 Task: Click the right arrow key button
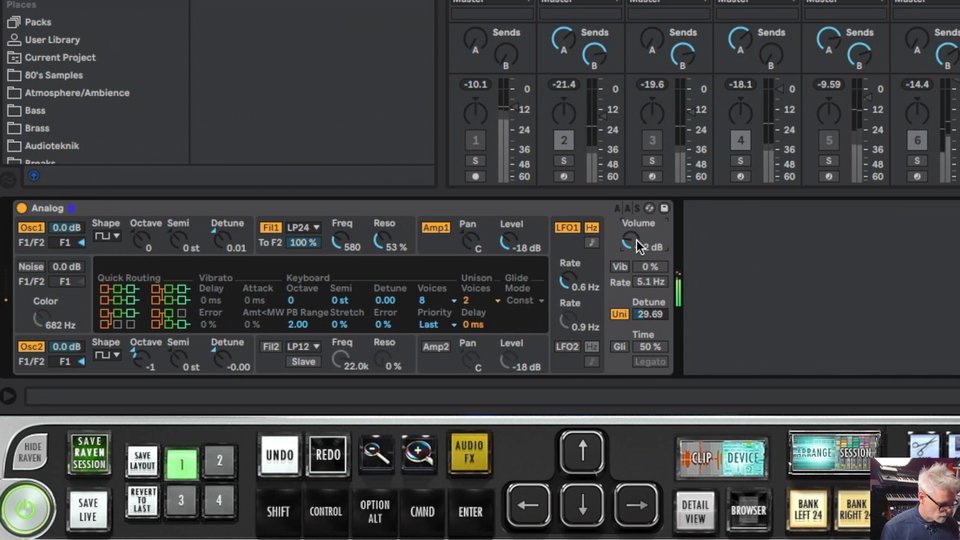[x=636, y=506]
